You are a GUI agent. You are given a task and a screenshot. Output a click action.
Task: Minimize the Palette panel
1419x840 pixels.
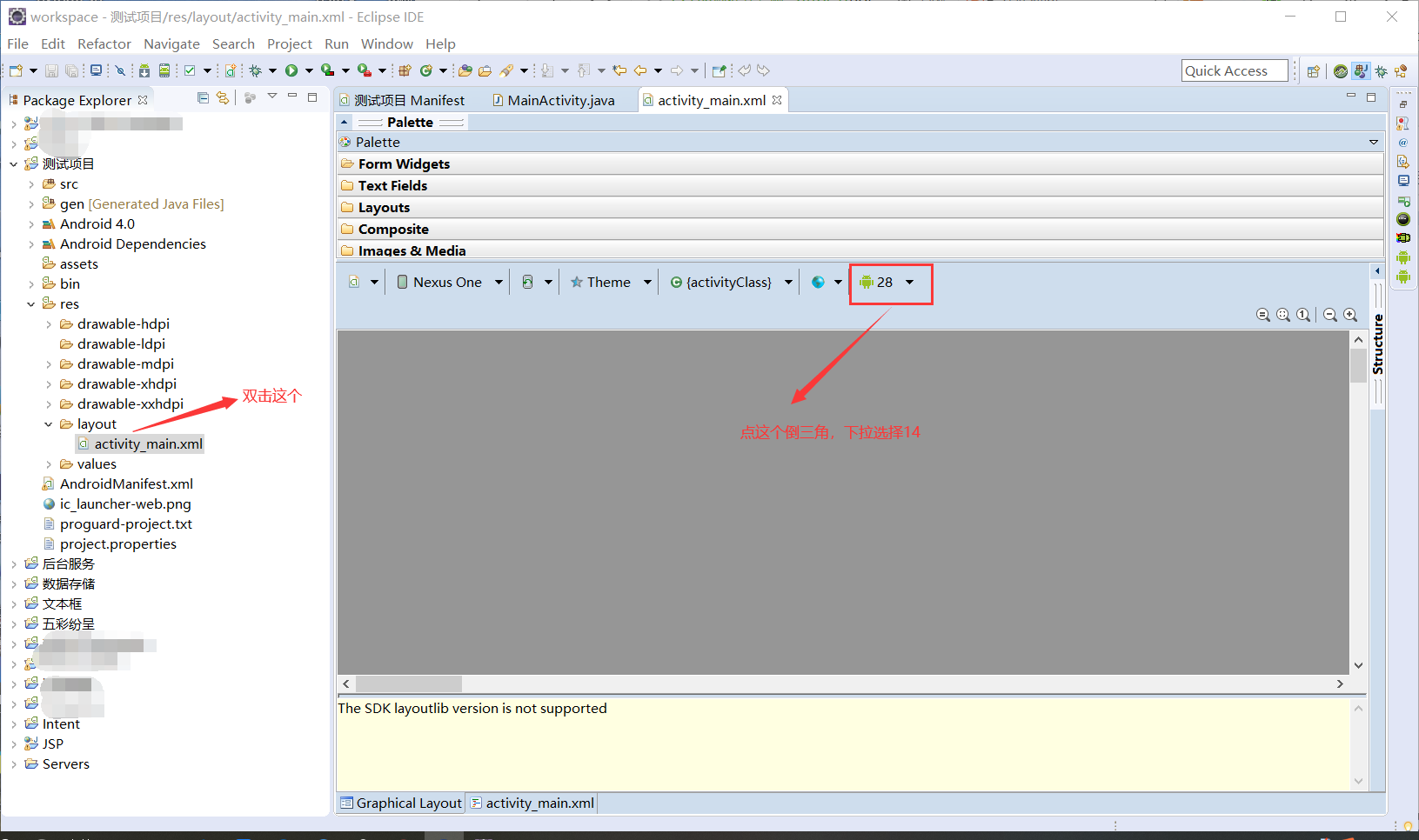344,122
